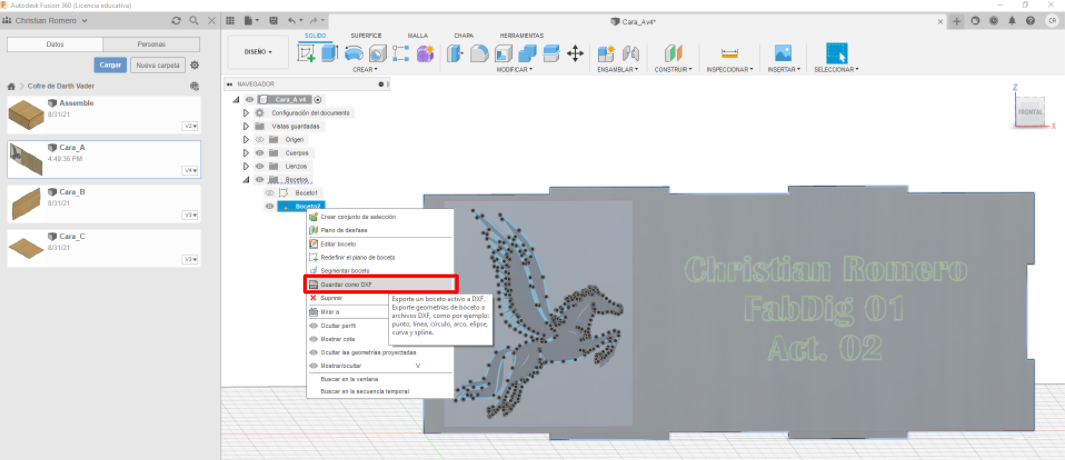Select the Create Sketch tool
Screen dimensions: 1065x460
click(x=306, y=54)
